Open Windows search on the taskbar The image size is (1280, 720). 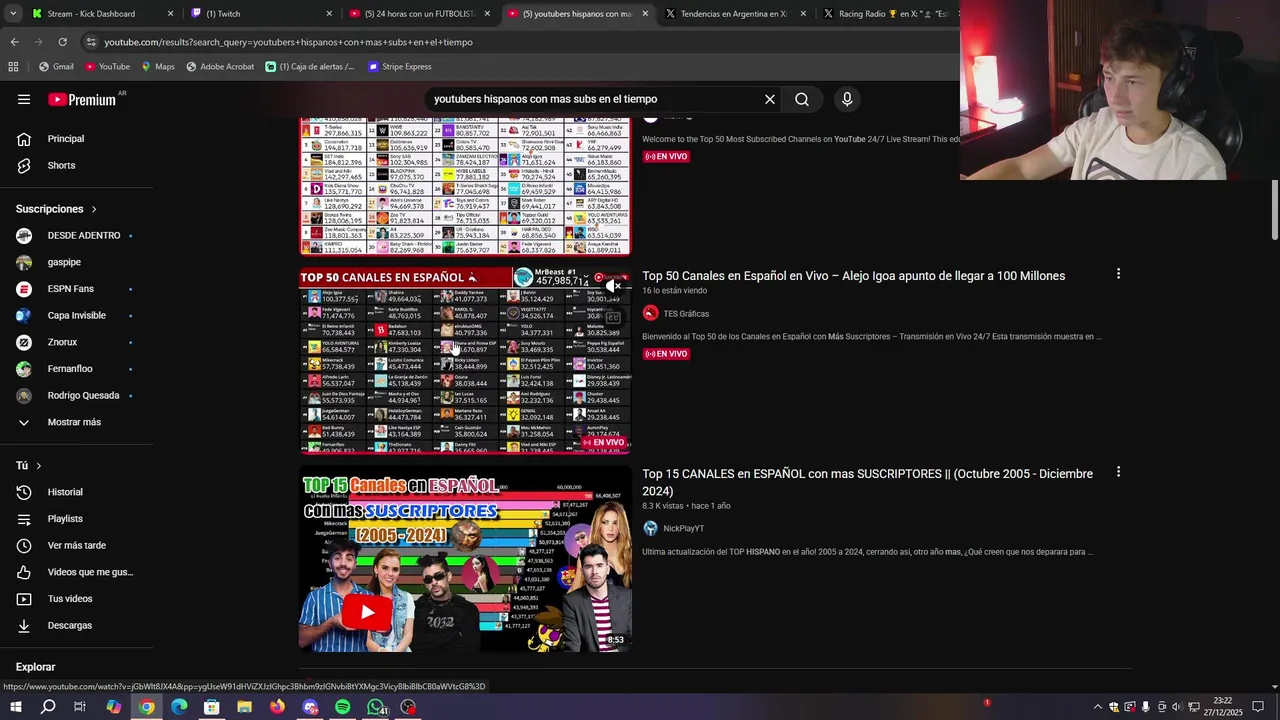tap(48, 707)
